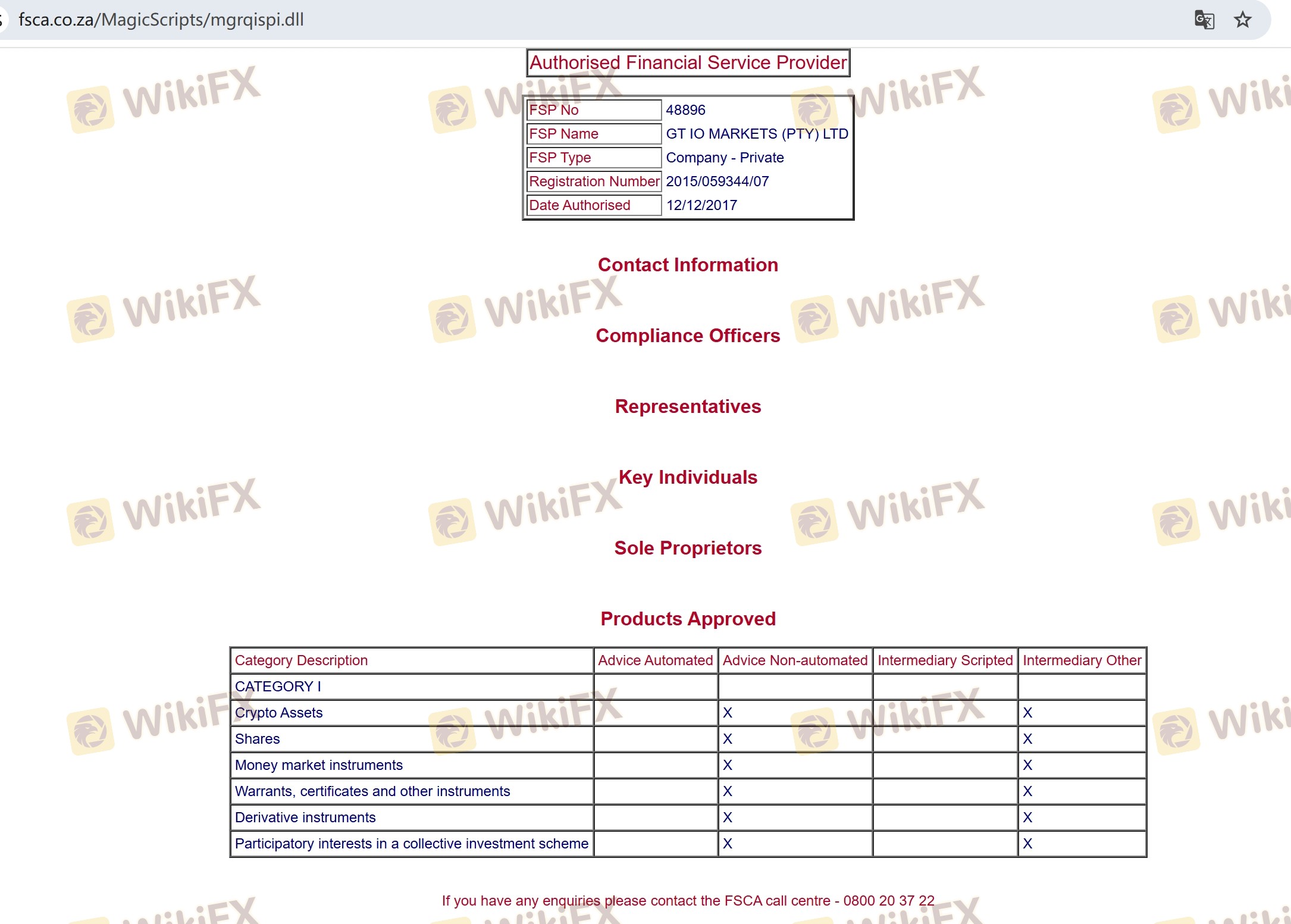The image size is (1291, 924).
Task: Expand the Contact Information section
Action: tap(688, 265)
